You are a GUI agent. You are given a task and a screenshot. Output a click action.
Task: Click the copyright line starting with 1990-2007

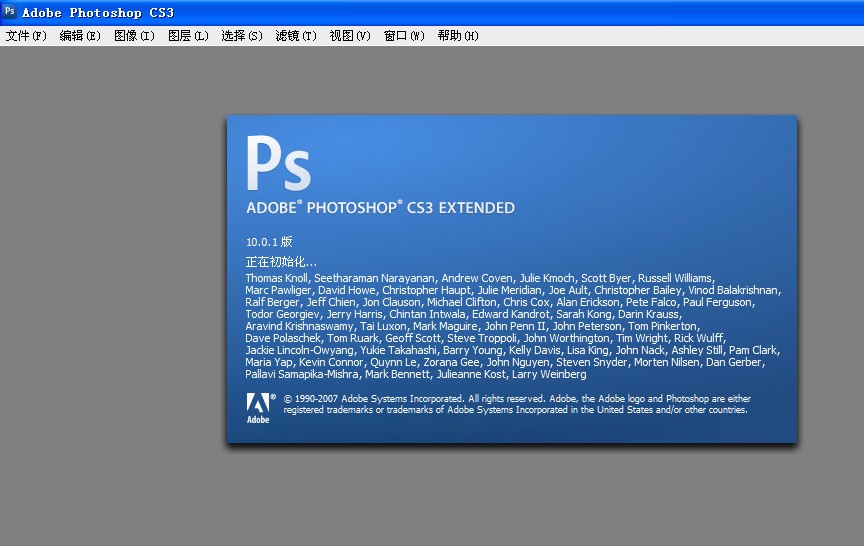(517, 398)
